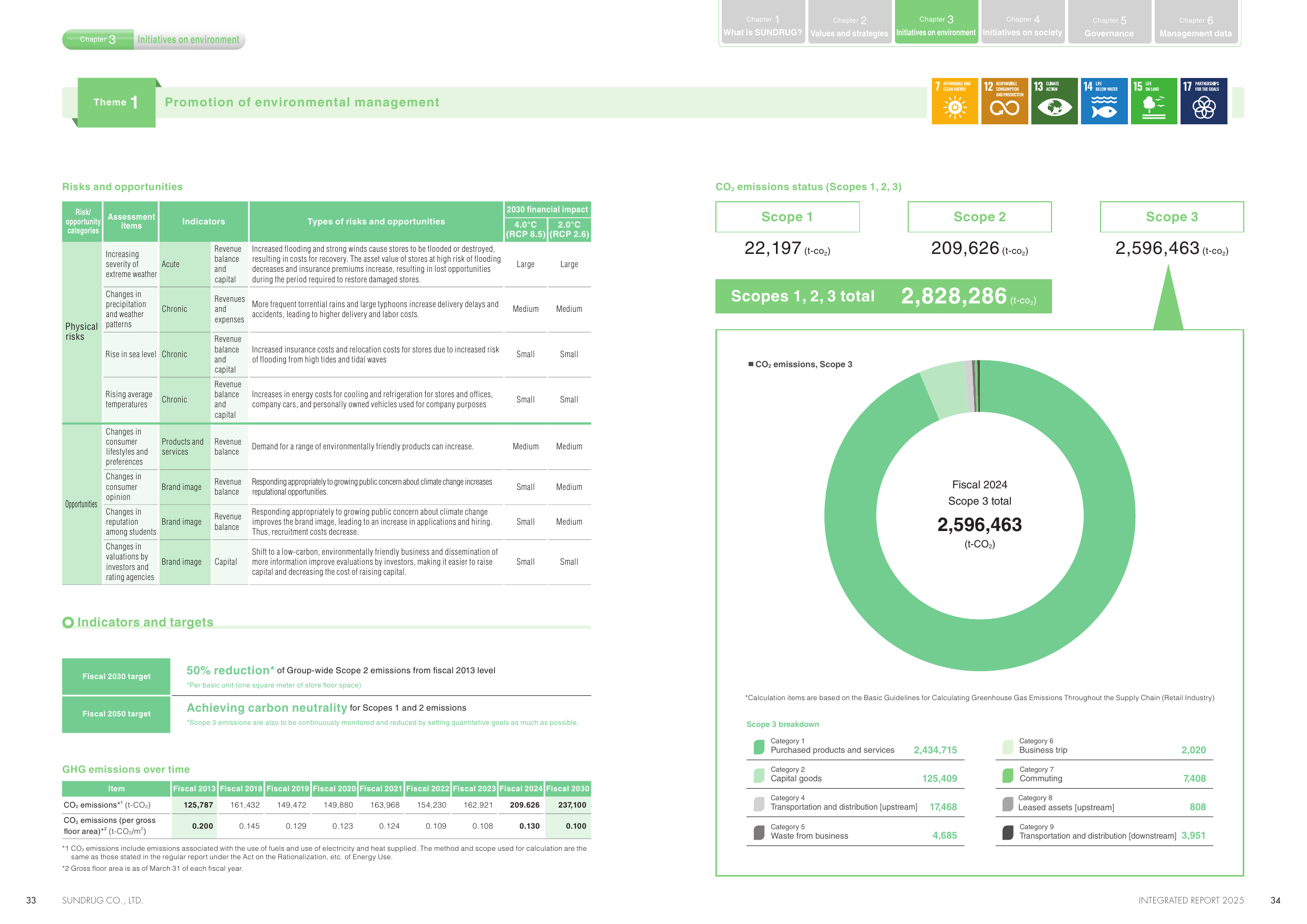The image size is (1307, 924).
Task: Click the Purchased products value 2,434,715
Action: click(x=935, y=750)
